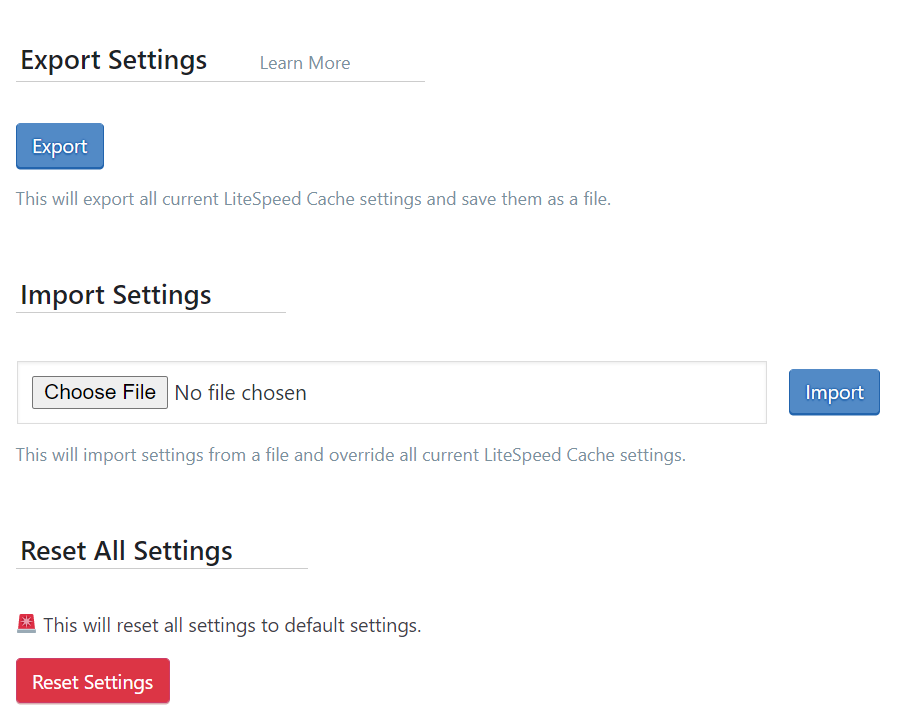
Task: Click the Export Settings heading
Action: pyautogui.click(x=114, y=60)
